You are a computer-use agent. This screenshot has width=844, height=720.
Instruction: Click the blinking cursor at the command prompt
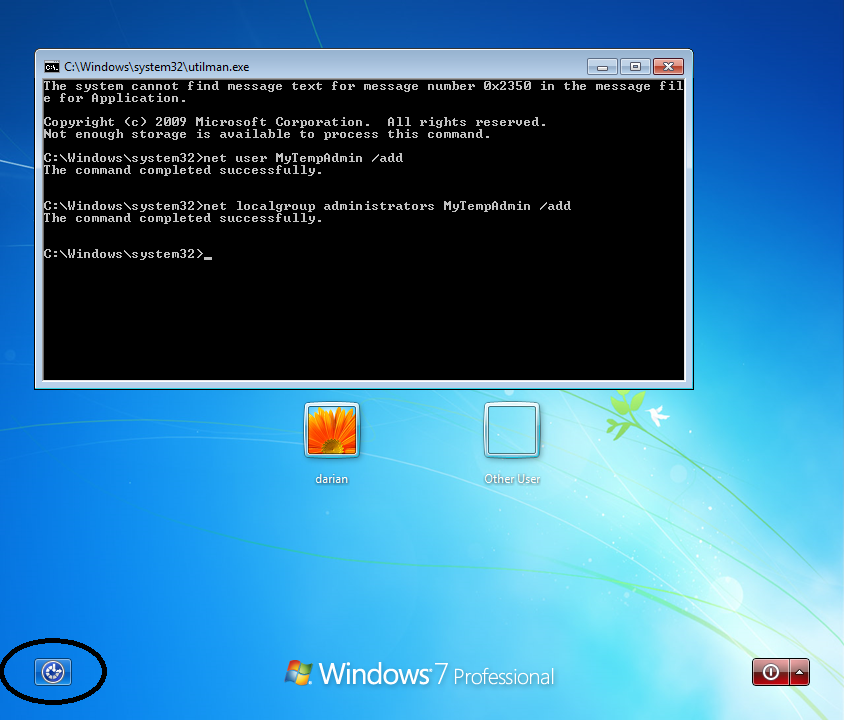click(x=208, y=257)
